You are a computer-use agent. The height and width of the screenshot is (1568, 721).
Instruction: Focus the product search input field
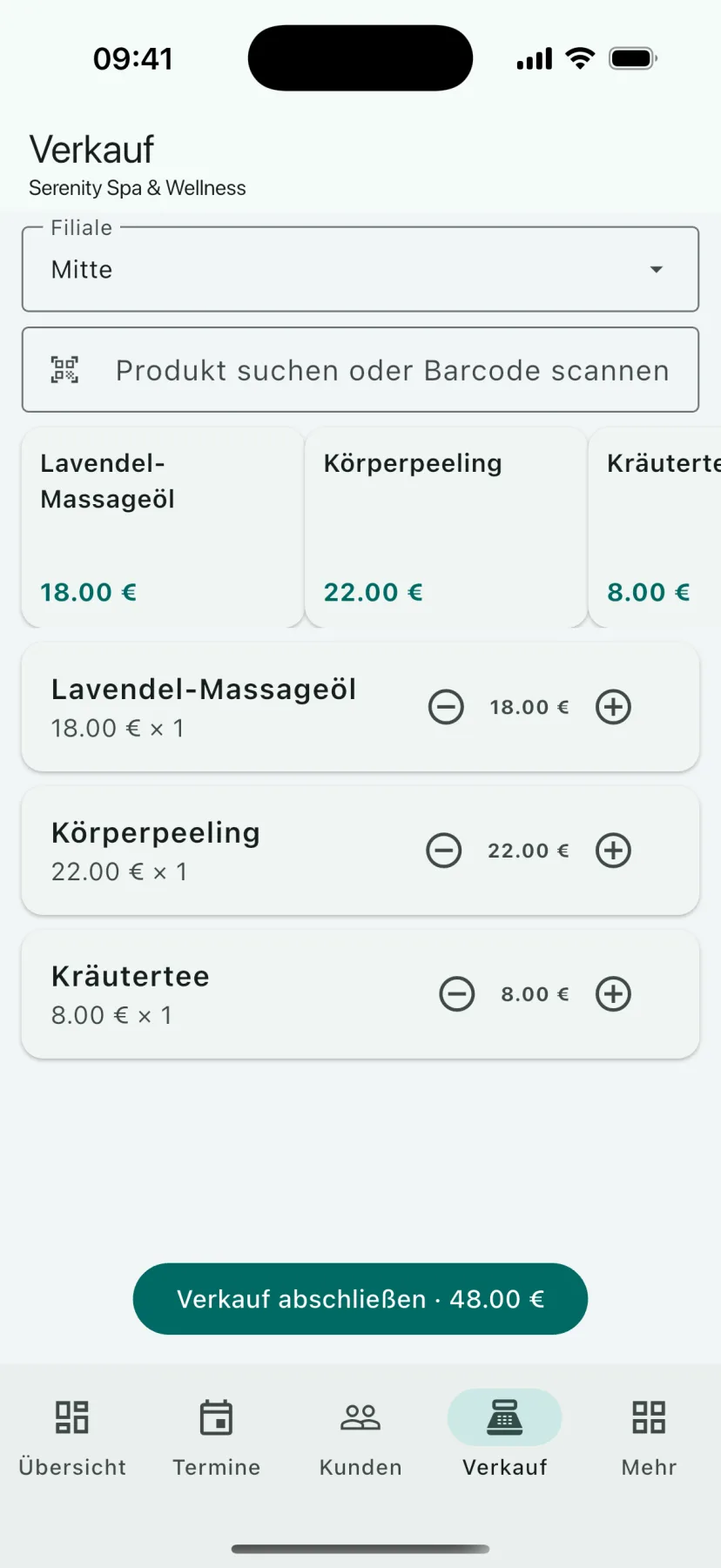tap(360, 370)
